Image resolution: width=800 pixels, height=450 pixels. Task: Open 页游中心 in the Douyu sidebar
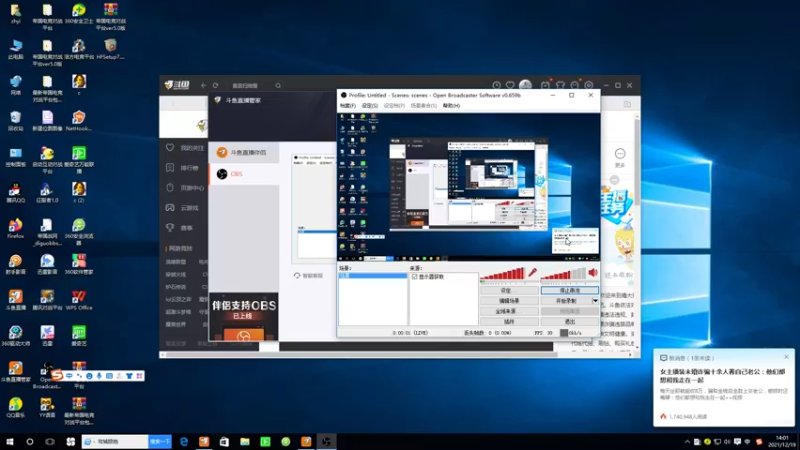point(186,188)
